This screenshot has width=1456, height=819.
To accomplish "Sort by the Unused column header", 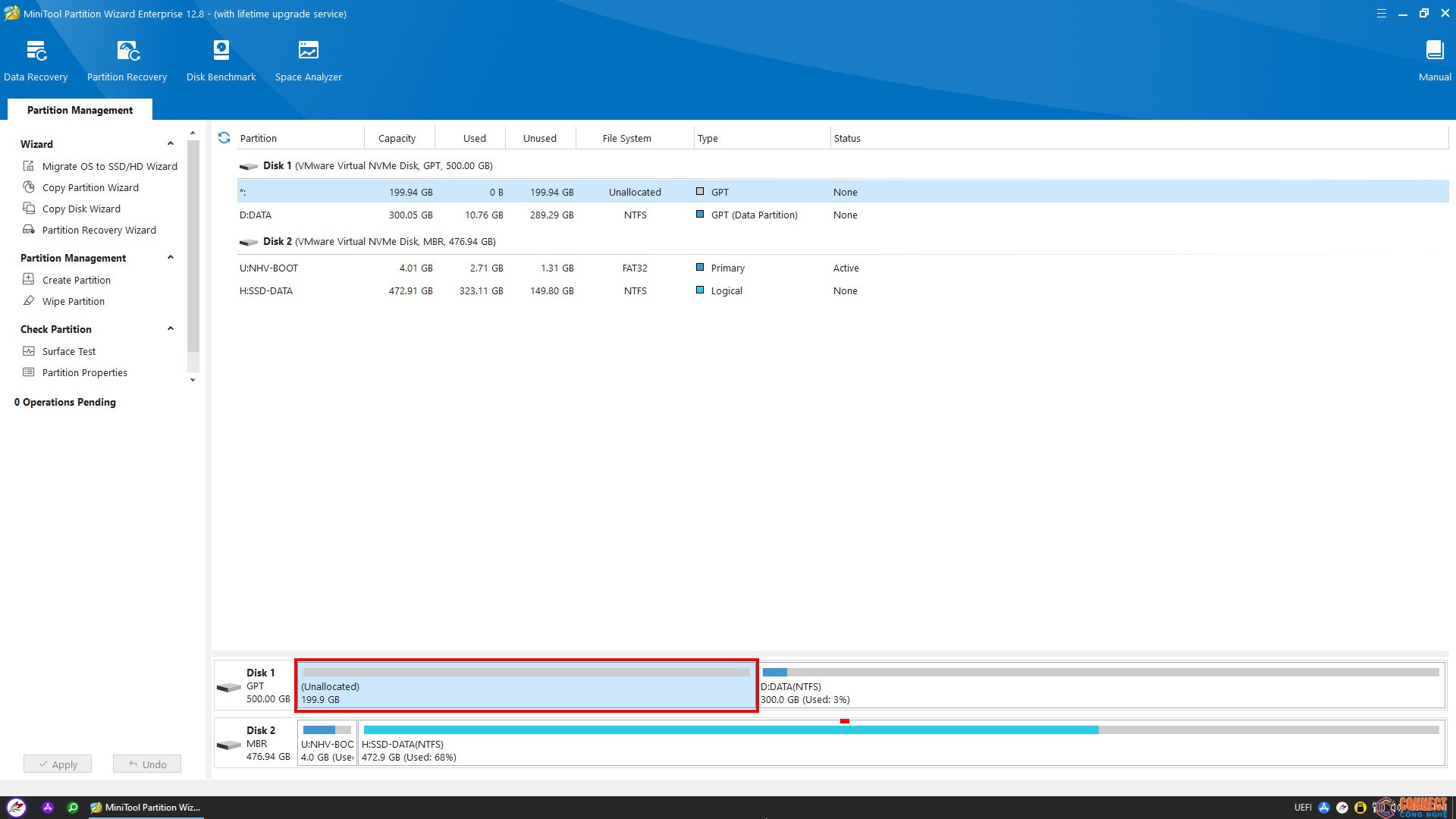I will tap(539, 138).
